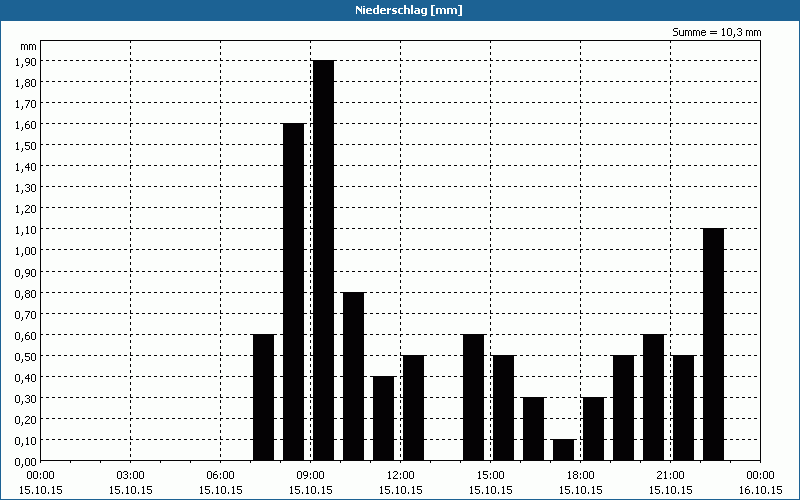Click the 0,70 y-axis label
800x500 pixels.
[27, 314]
